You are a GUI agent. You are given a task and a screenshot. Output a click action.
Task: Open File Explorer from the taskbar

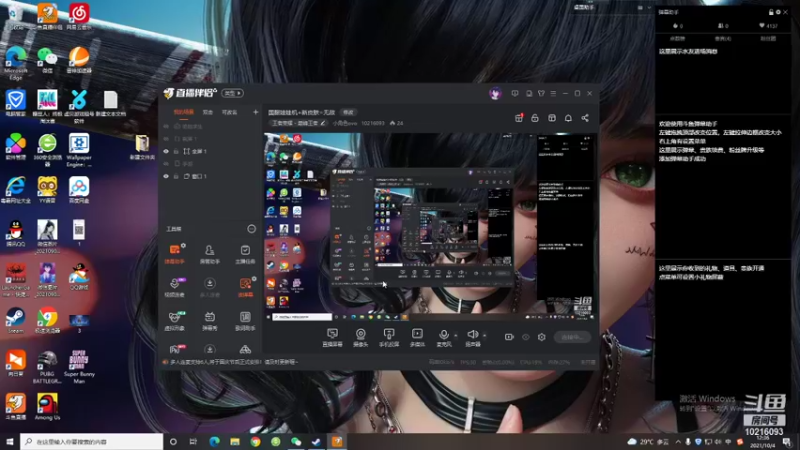pyautogui.click(x=235, y=442)
